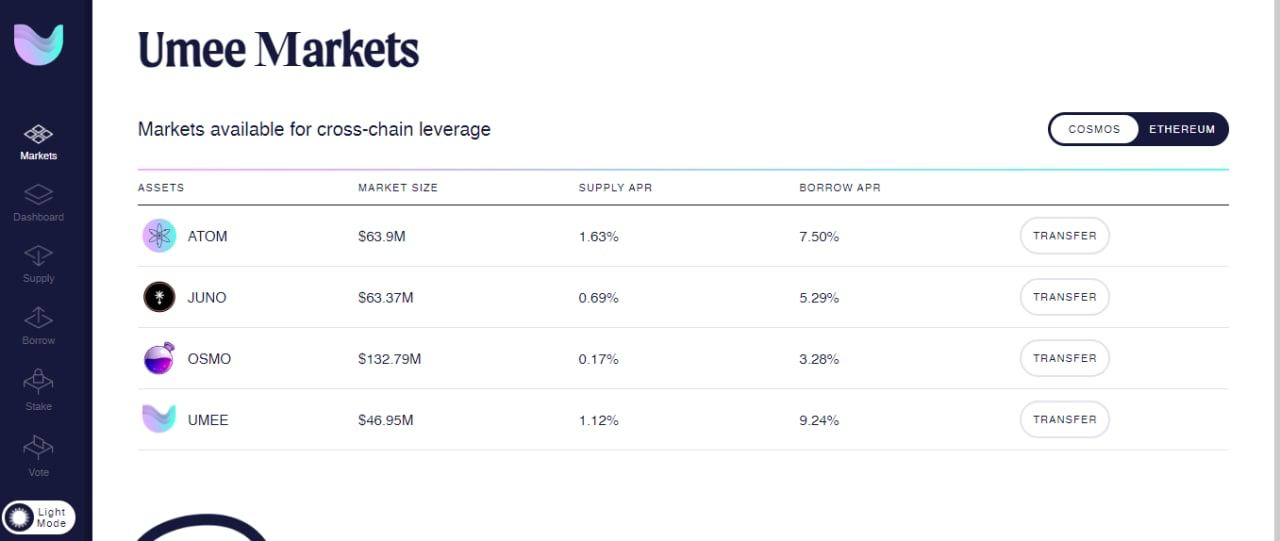Switch to the Ethereum network option

coord(1181,129)
